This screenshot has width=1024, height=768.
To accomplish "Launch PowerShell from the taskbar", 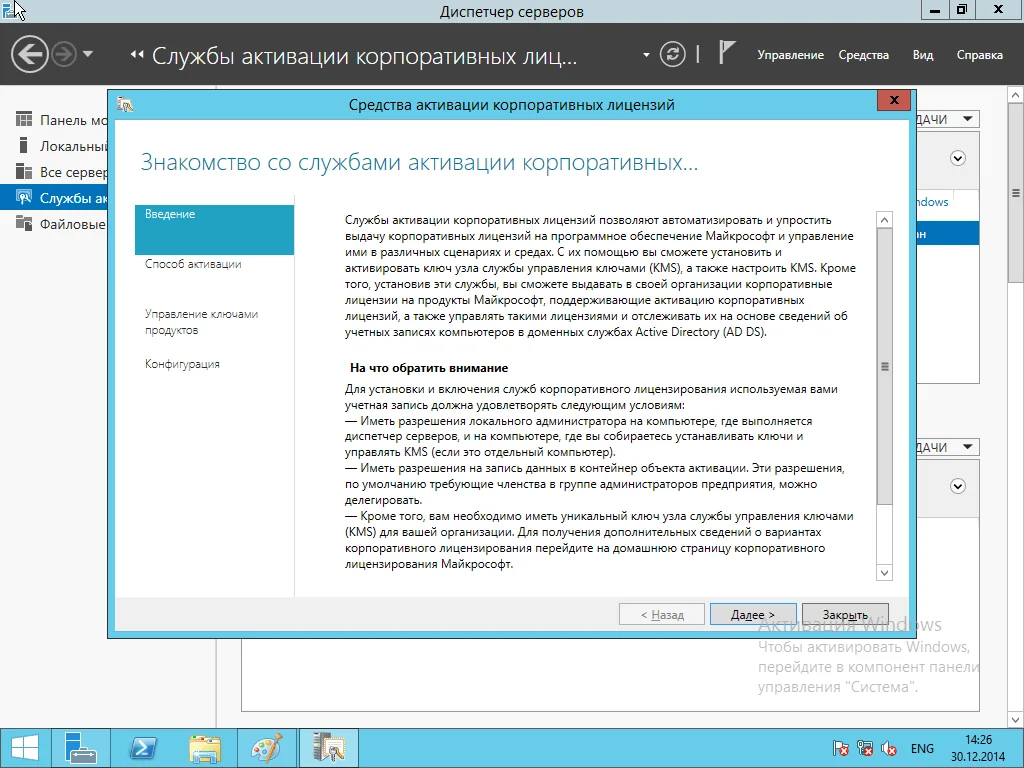I will pos(143,748).
